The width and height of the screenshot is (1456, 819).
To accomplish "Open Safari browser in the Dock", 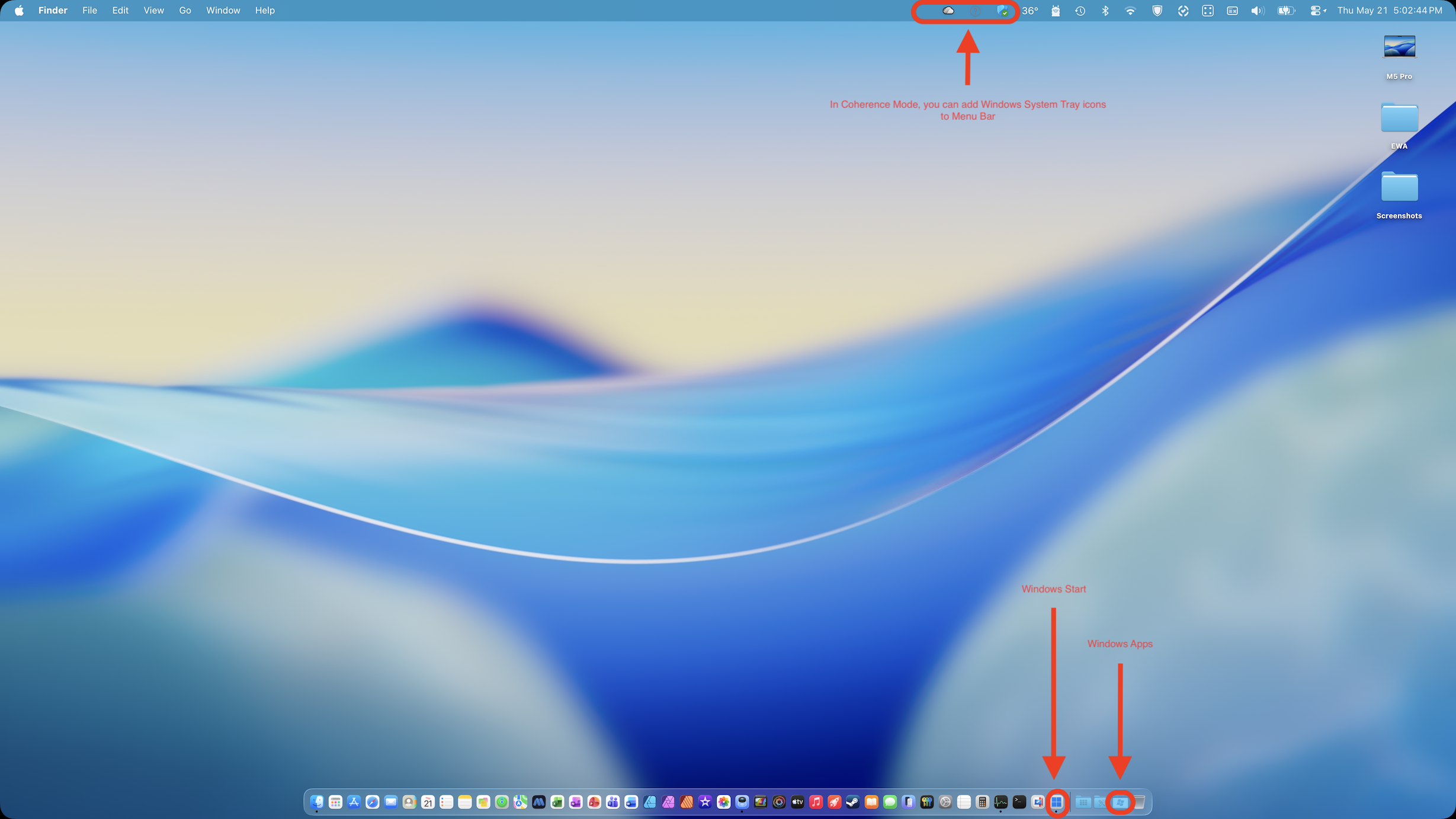I will tap(373, 802).
